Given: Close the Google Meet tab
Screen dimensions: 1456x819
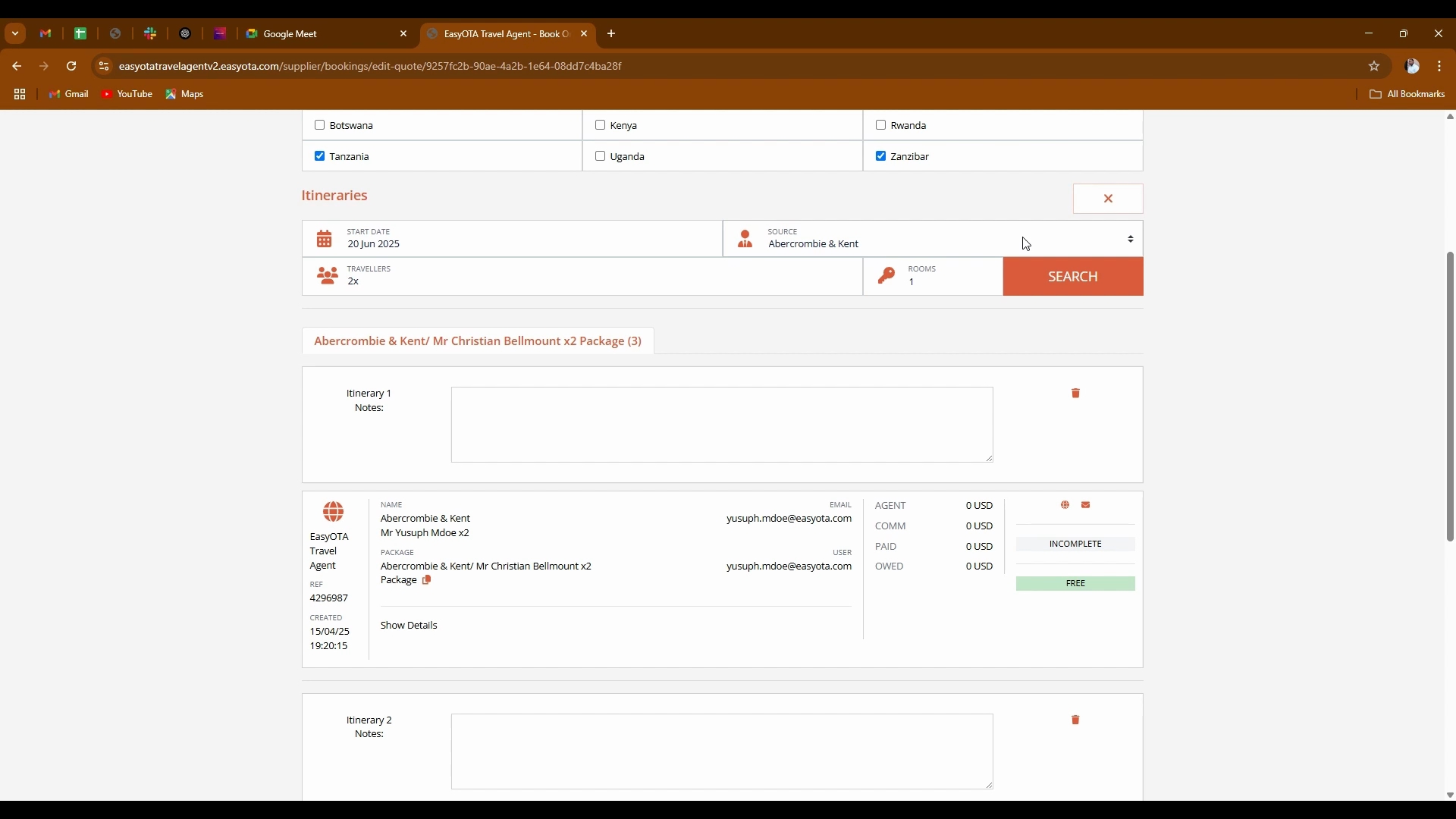Looking at the screenshot, I should (x=403, y=33).
